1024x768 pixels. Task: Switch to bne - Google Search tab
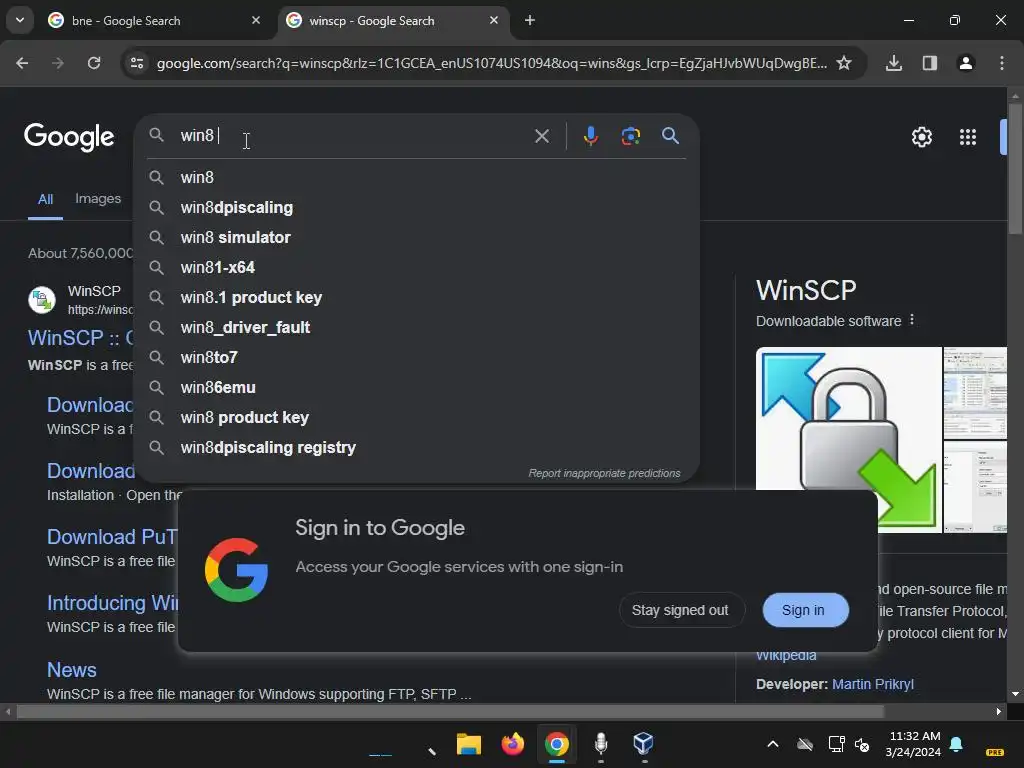point(155,21)
